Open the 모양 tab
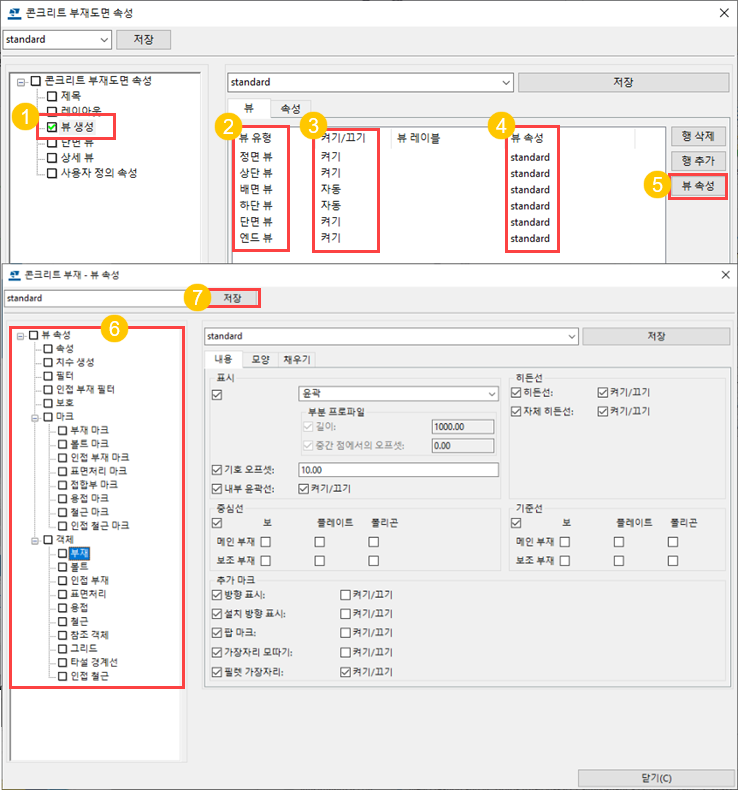Image resolution: width=738 pixels, height=790 pixels. click(260, 359)
